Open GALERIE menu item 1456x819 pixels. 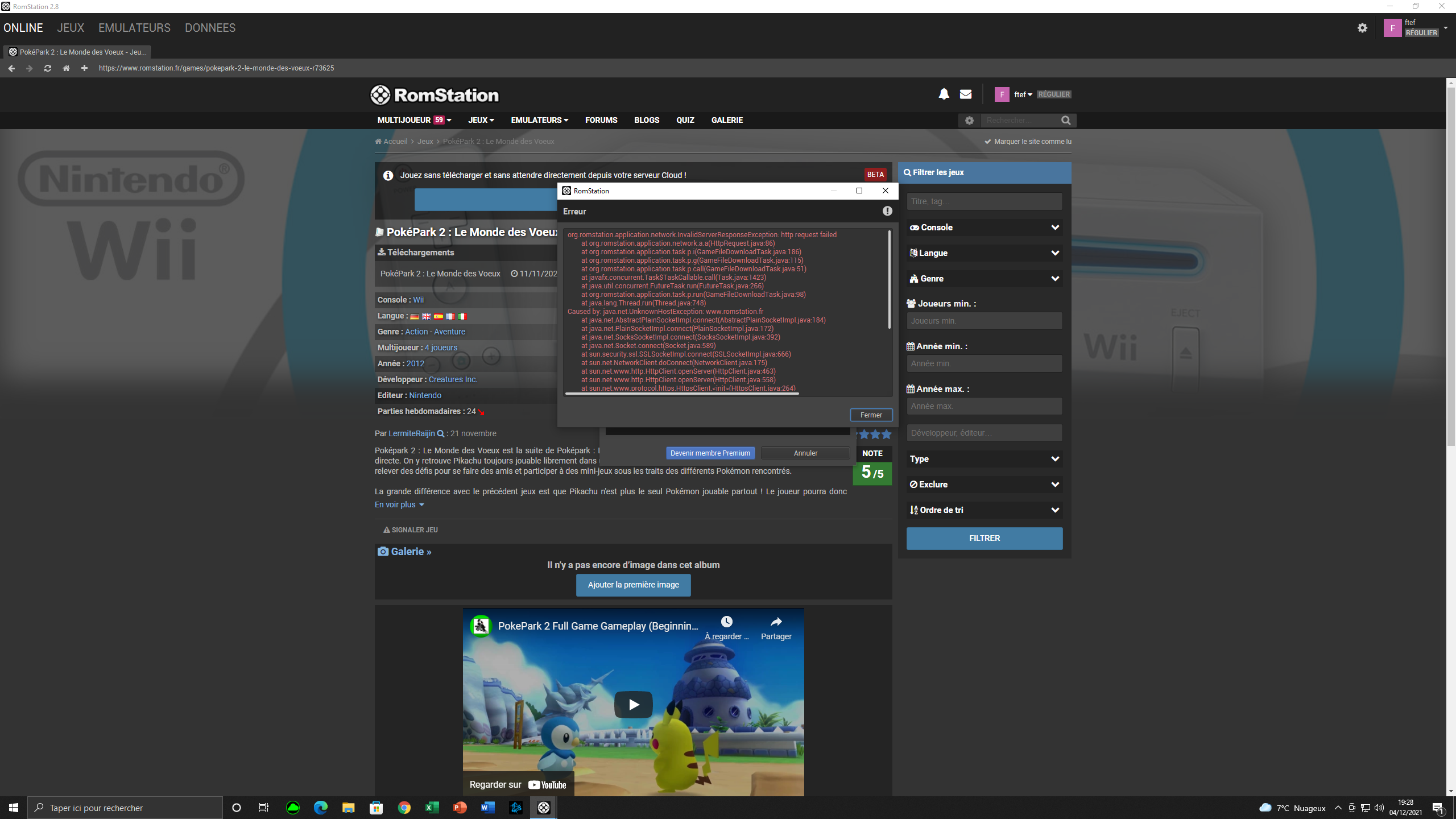pyautogui.click(x=727, y=120)
